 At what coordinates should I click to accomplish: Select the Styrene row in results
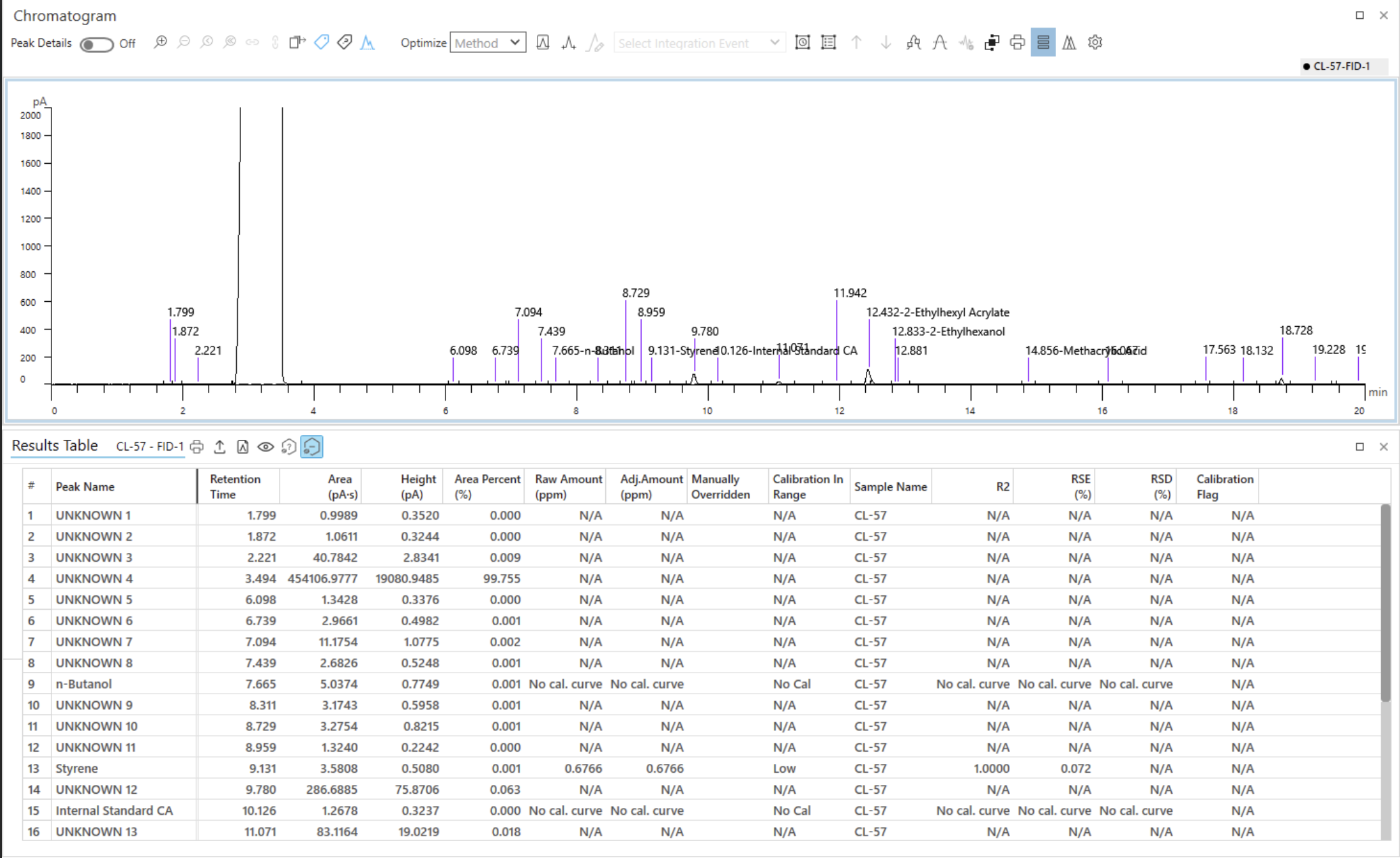(x=76, y=768)
